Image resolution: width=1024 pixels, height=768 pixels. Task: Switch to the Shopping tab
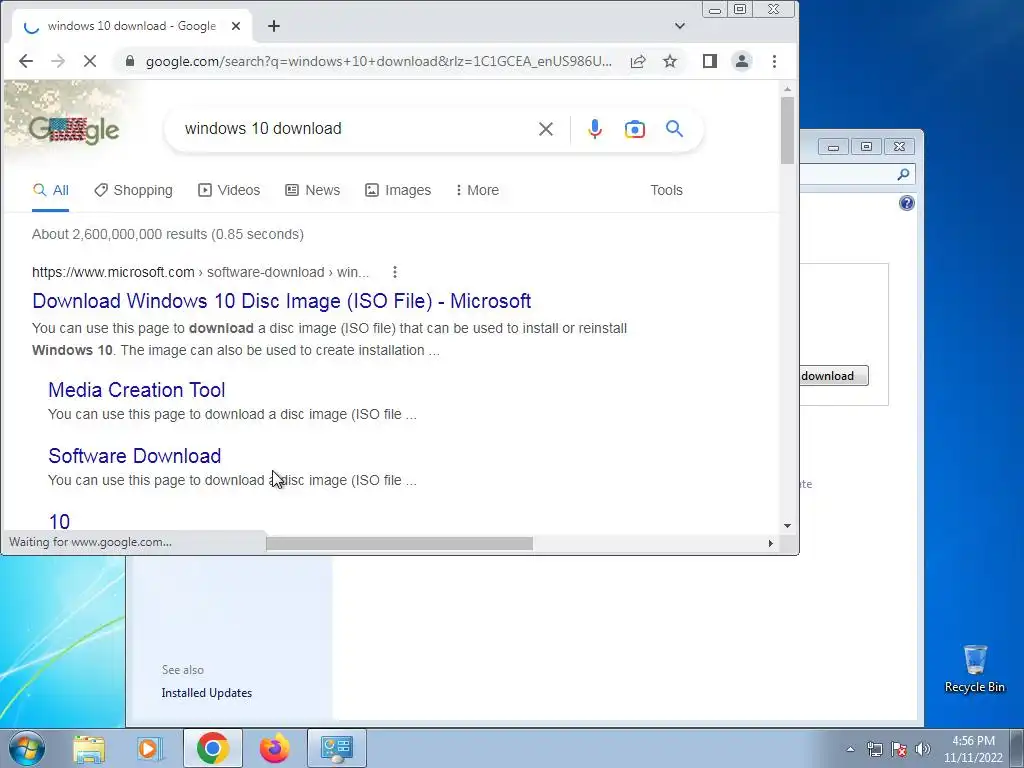pos(133,190)
